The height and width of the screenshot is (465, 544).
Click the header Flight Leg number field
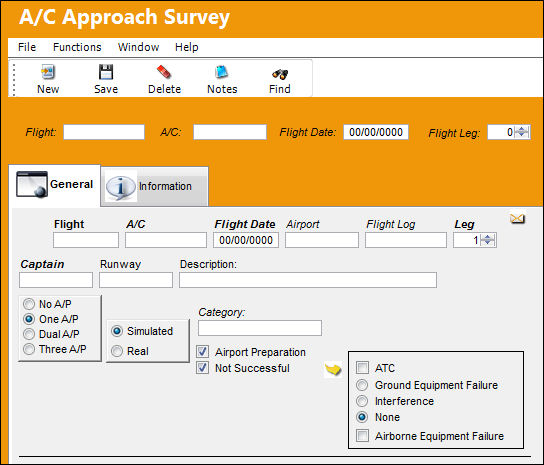501,132
